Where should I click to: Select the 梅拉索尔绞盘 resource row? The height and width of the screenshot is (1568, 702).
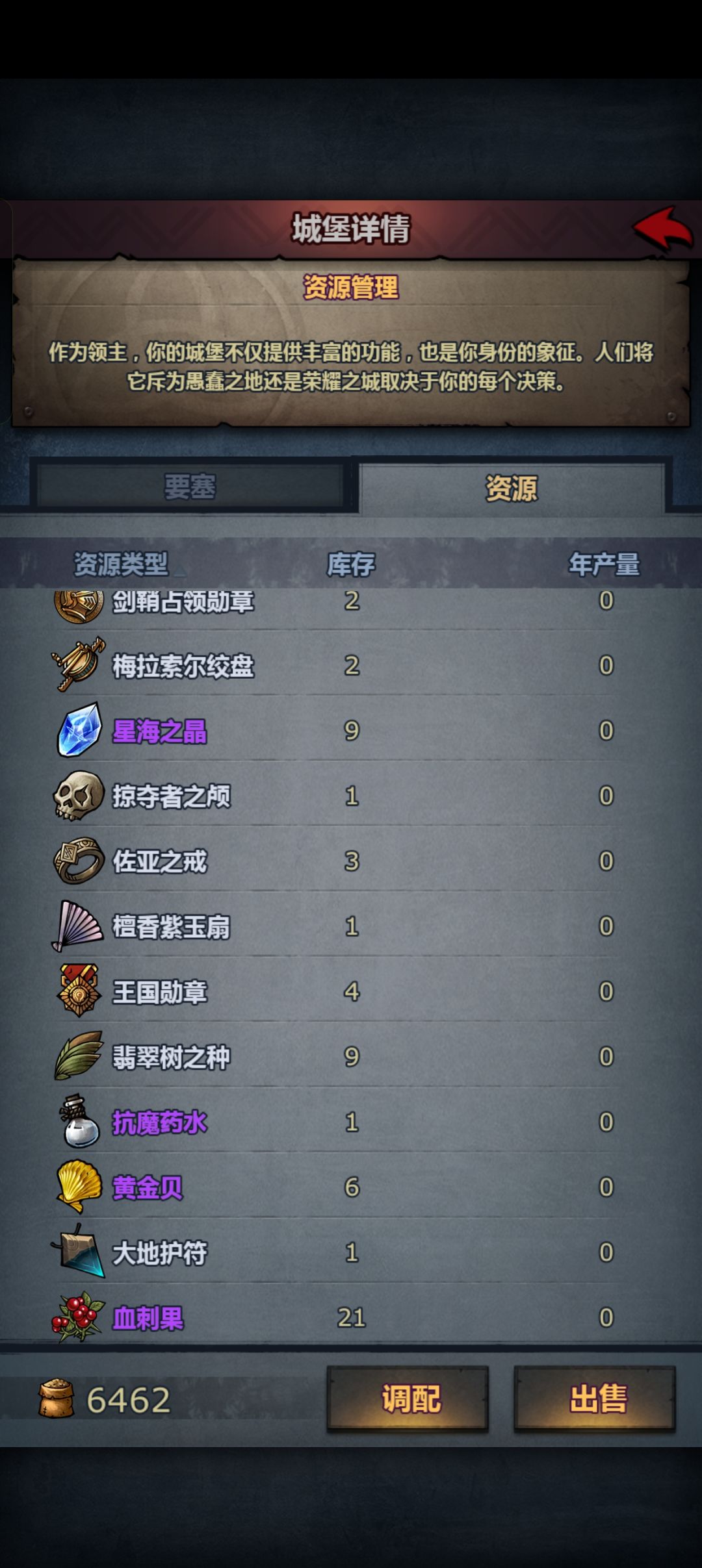351,664
